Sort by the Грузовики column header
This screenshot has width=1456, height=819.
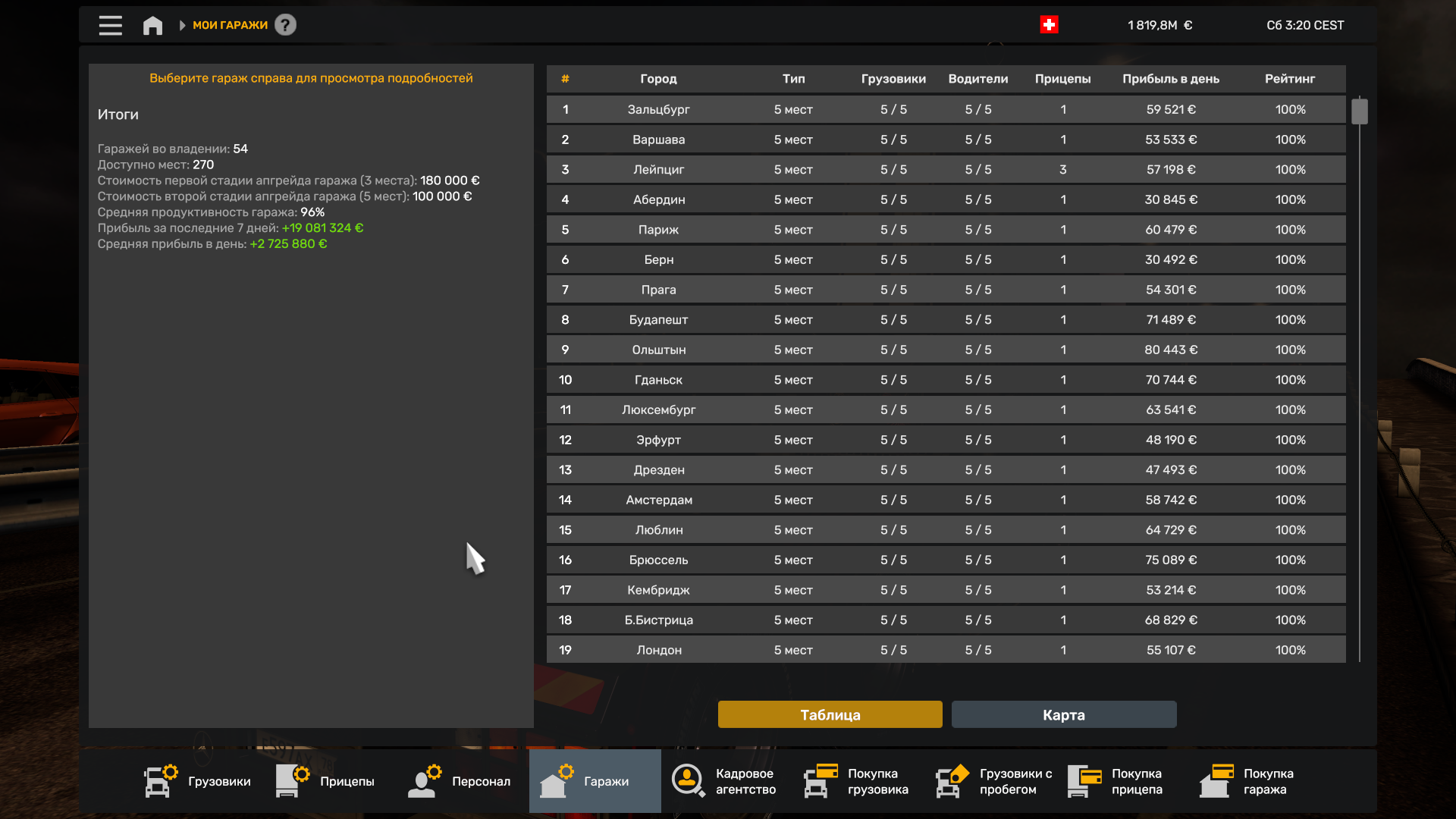pos(893,79)
